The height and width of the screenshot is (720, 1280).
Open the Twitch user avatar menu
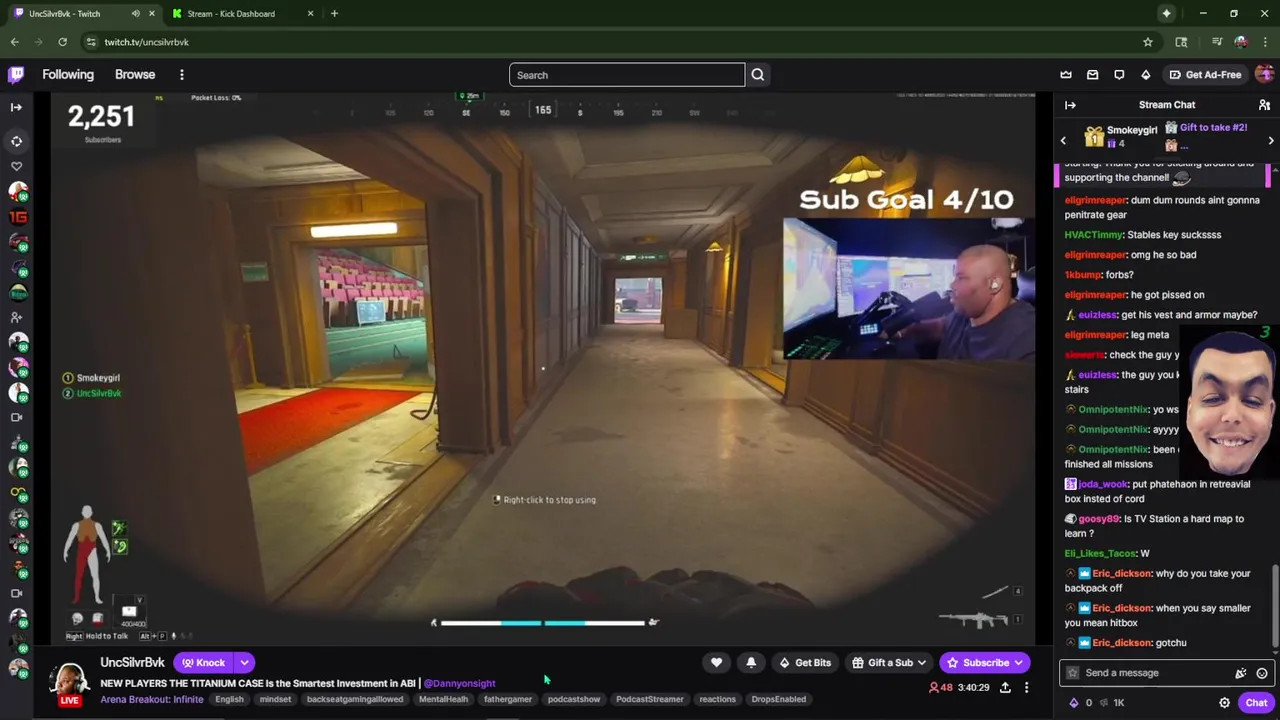[x=1265, y=75]
